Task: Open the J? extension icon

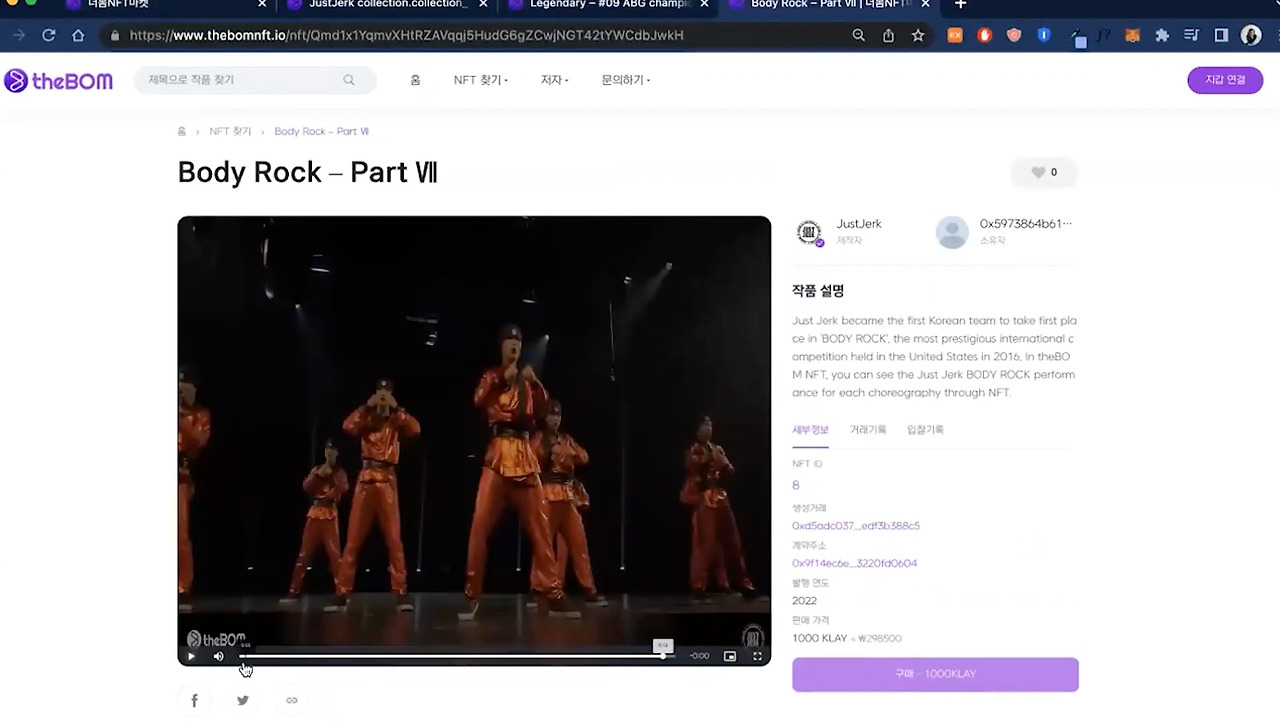Action: point(1103,35)
